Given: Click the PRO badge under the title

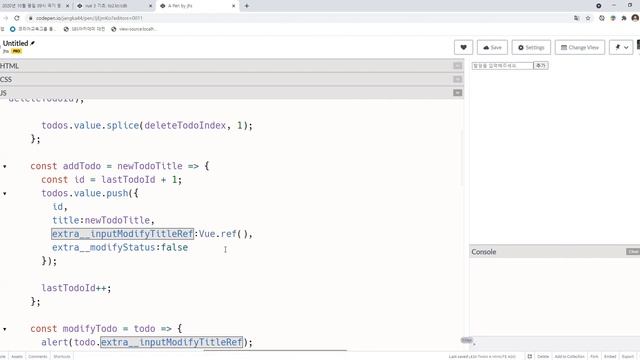Looking at the screenshot, I should (x=17, y=51).
